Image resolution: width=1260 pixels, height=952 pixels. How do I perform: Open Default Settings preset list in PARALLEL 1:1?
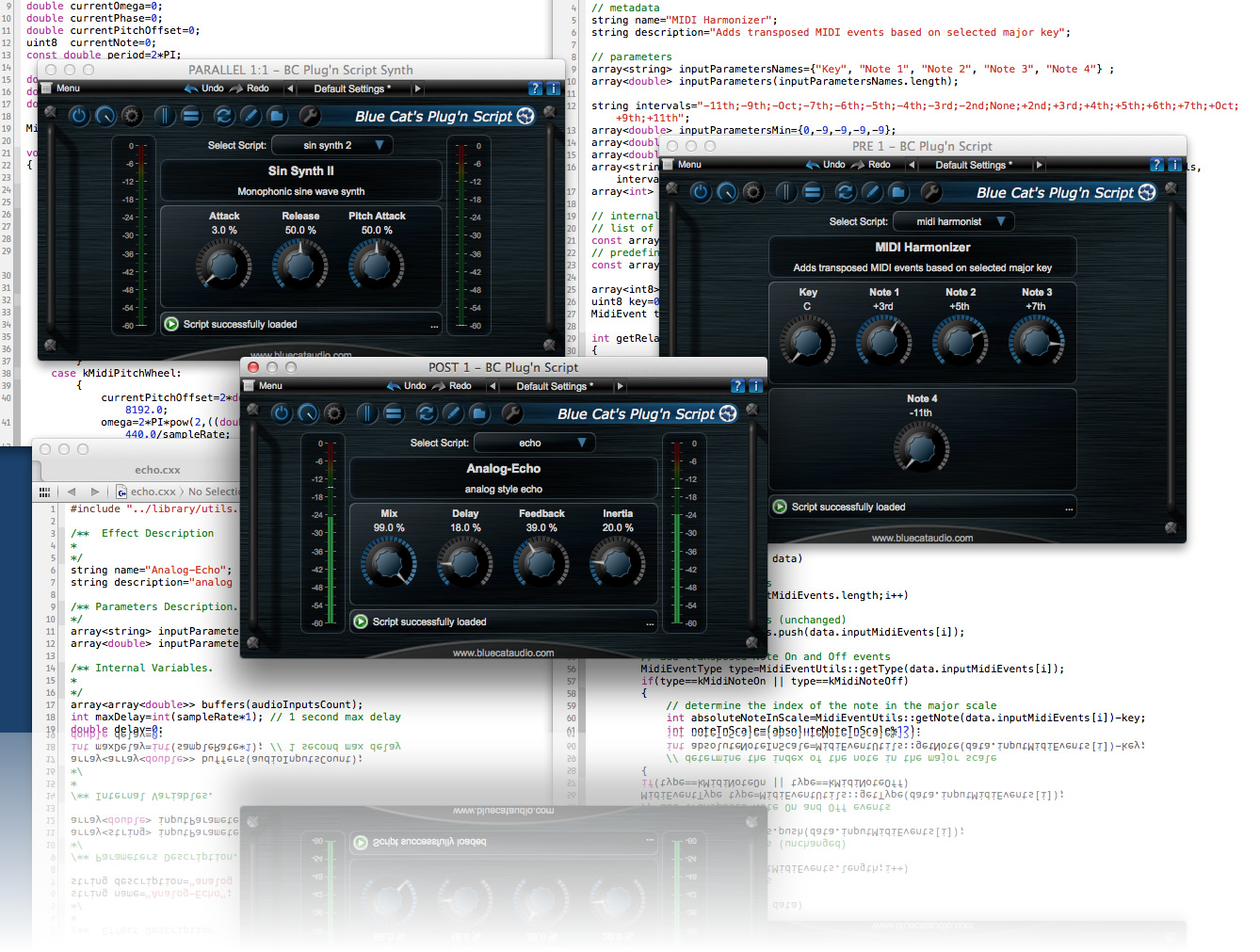[x=353, y=89]
